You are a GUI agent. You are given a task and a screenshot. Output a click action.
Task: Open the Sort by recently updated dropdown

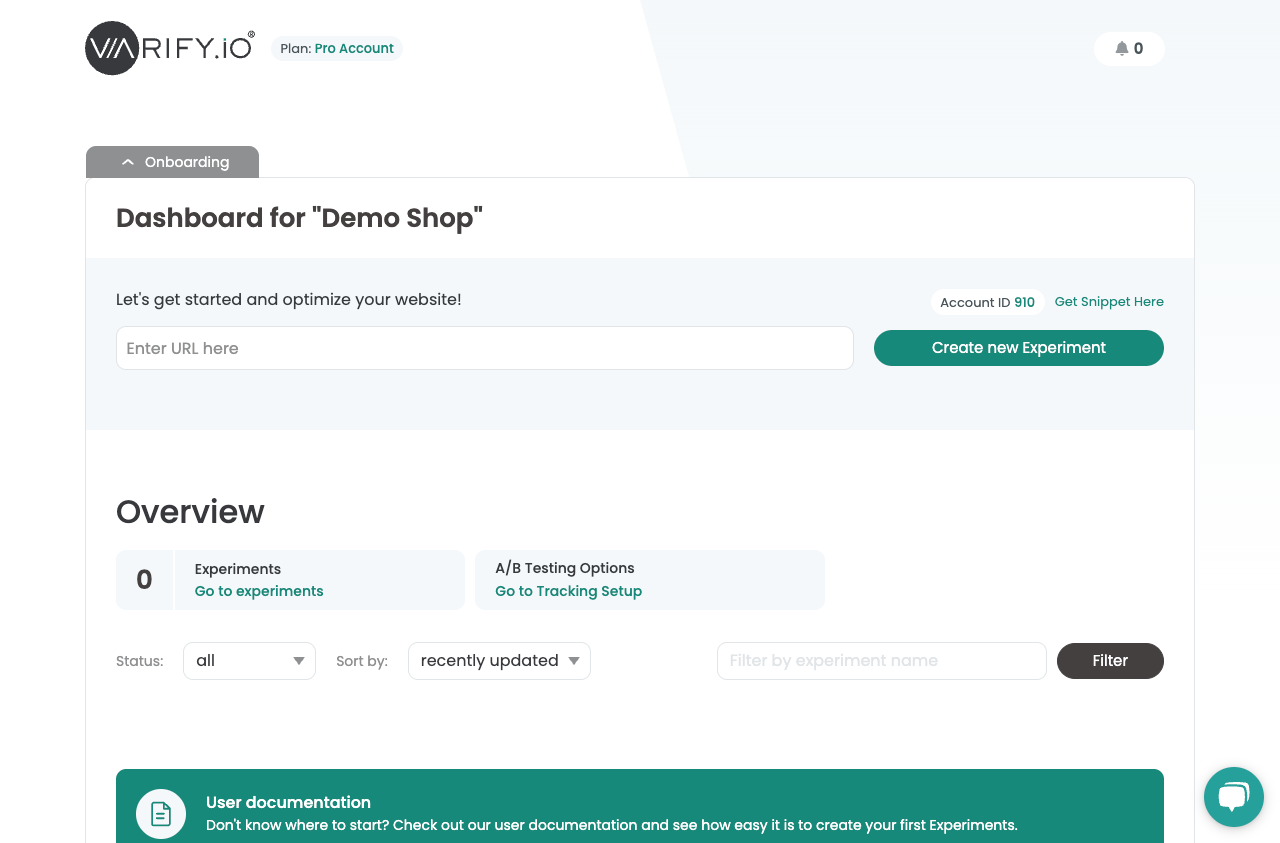pyautogui.click(x=499, y=661)
